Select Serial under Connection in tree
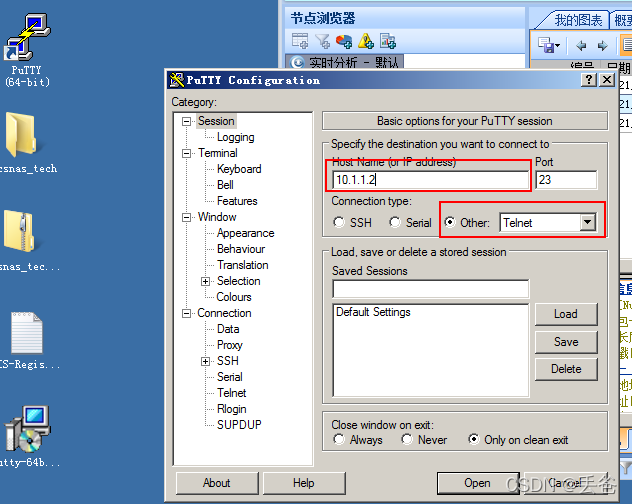Image resolution: width=632 pixels, height=504 pixels. point(229,377)
